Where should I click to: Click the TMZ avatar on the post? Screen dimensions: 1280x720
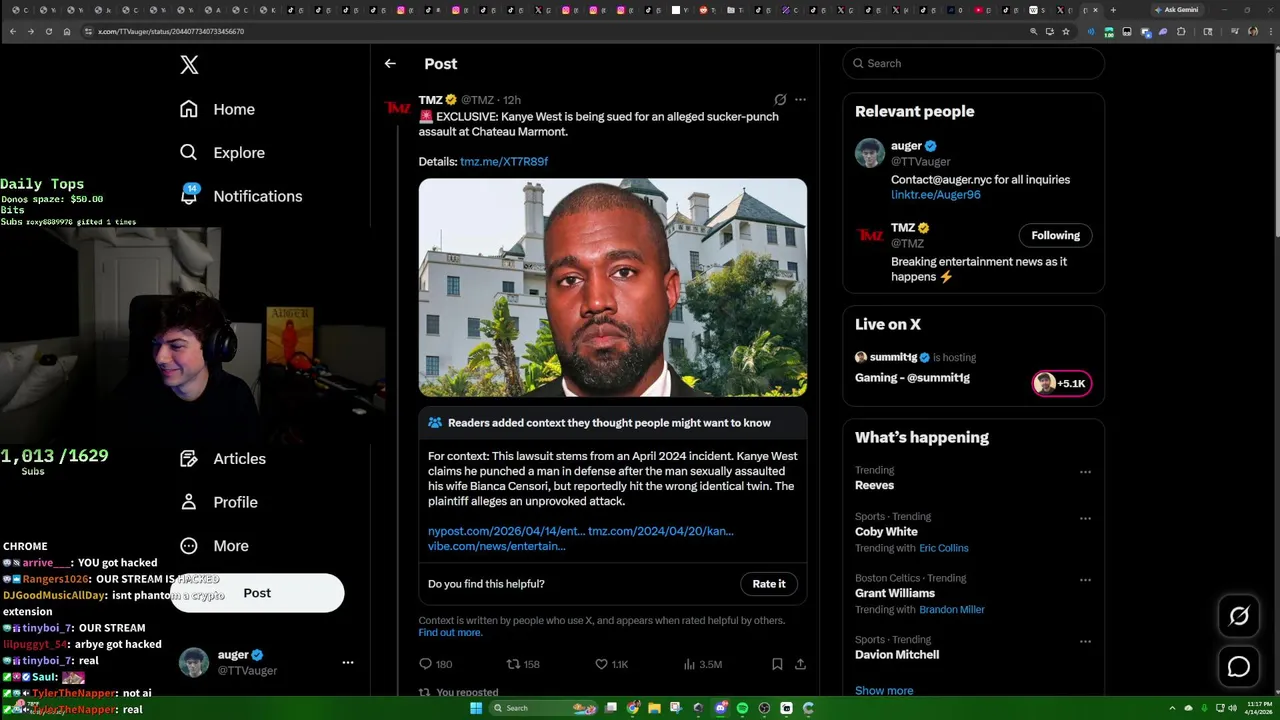click(398, 108)
